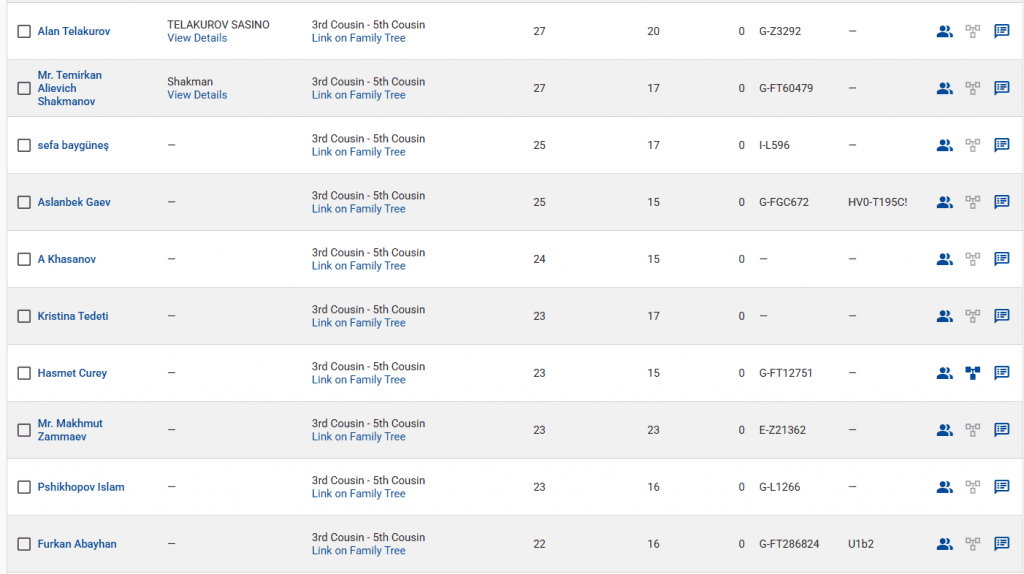This screenshot has width=1024, height=574.
Task: Open the Kristina Tedeti name link
Action: click(73, 316)
